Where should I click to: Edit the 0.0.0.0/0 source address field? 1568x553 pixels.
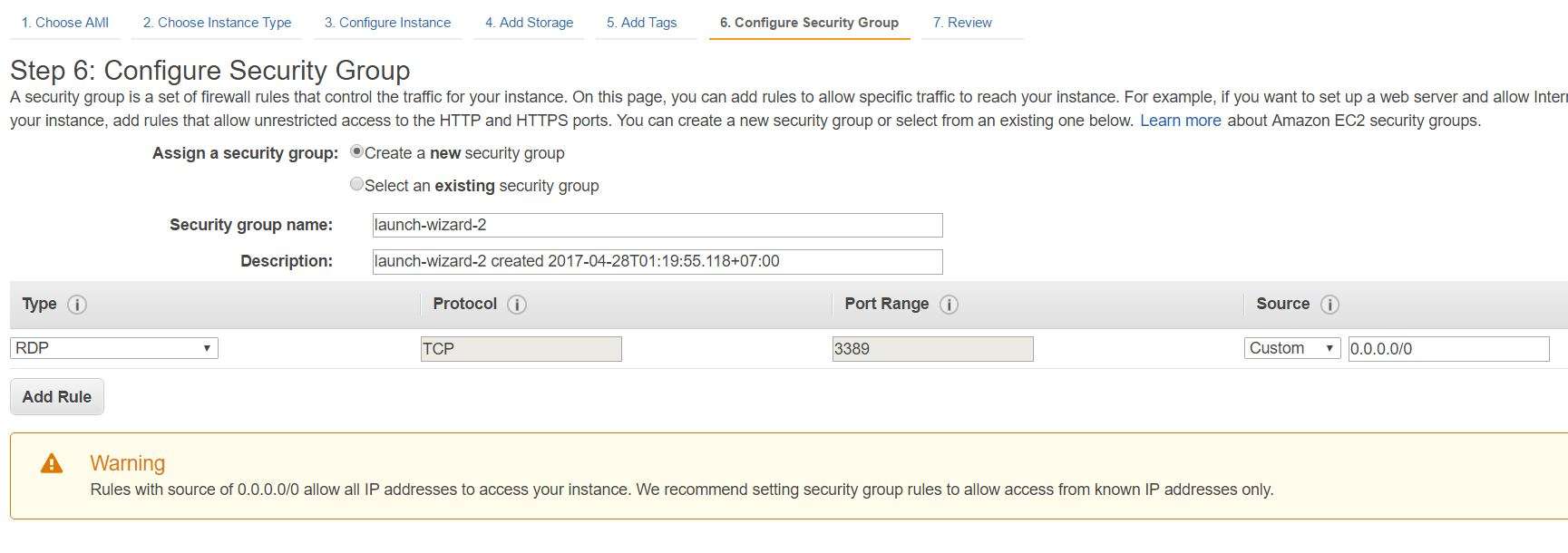click(x=1447, y=349)
